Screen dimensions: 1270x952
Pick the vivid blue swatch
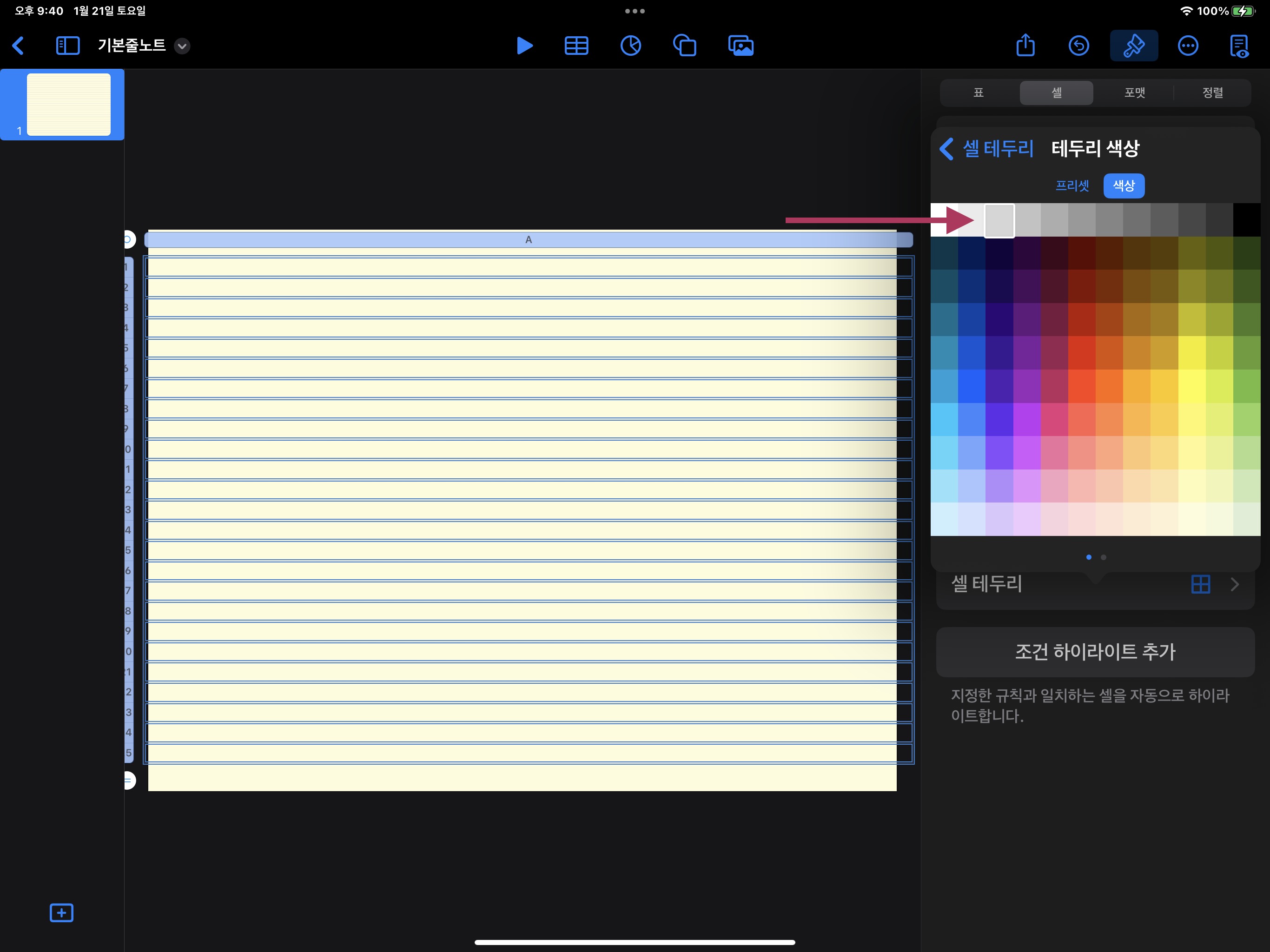972,386
